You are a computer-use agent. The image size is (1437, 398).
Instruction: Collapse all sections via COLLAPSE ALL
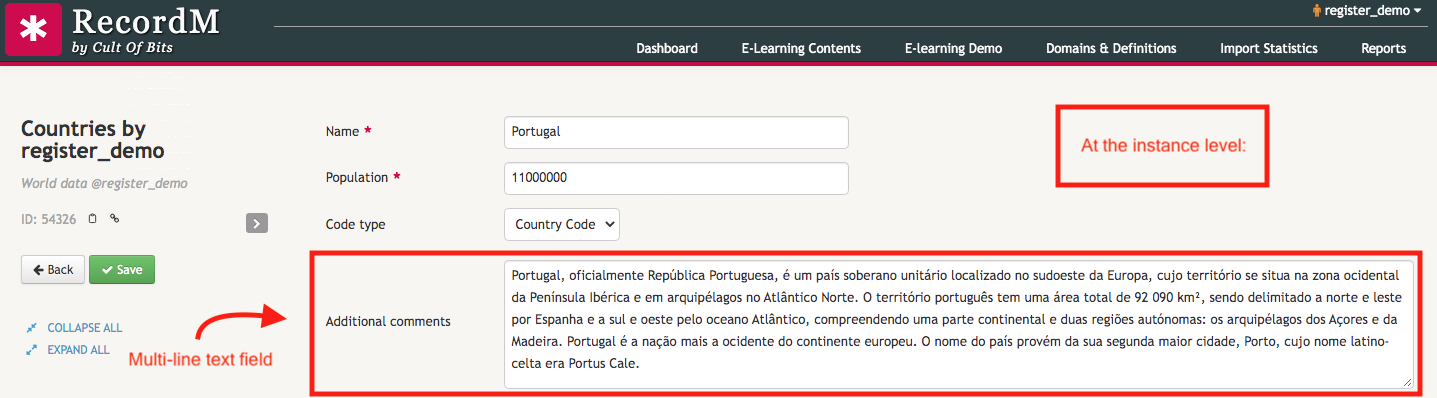click(85, 328)
